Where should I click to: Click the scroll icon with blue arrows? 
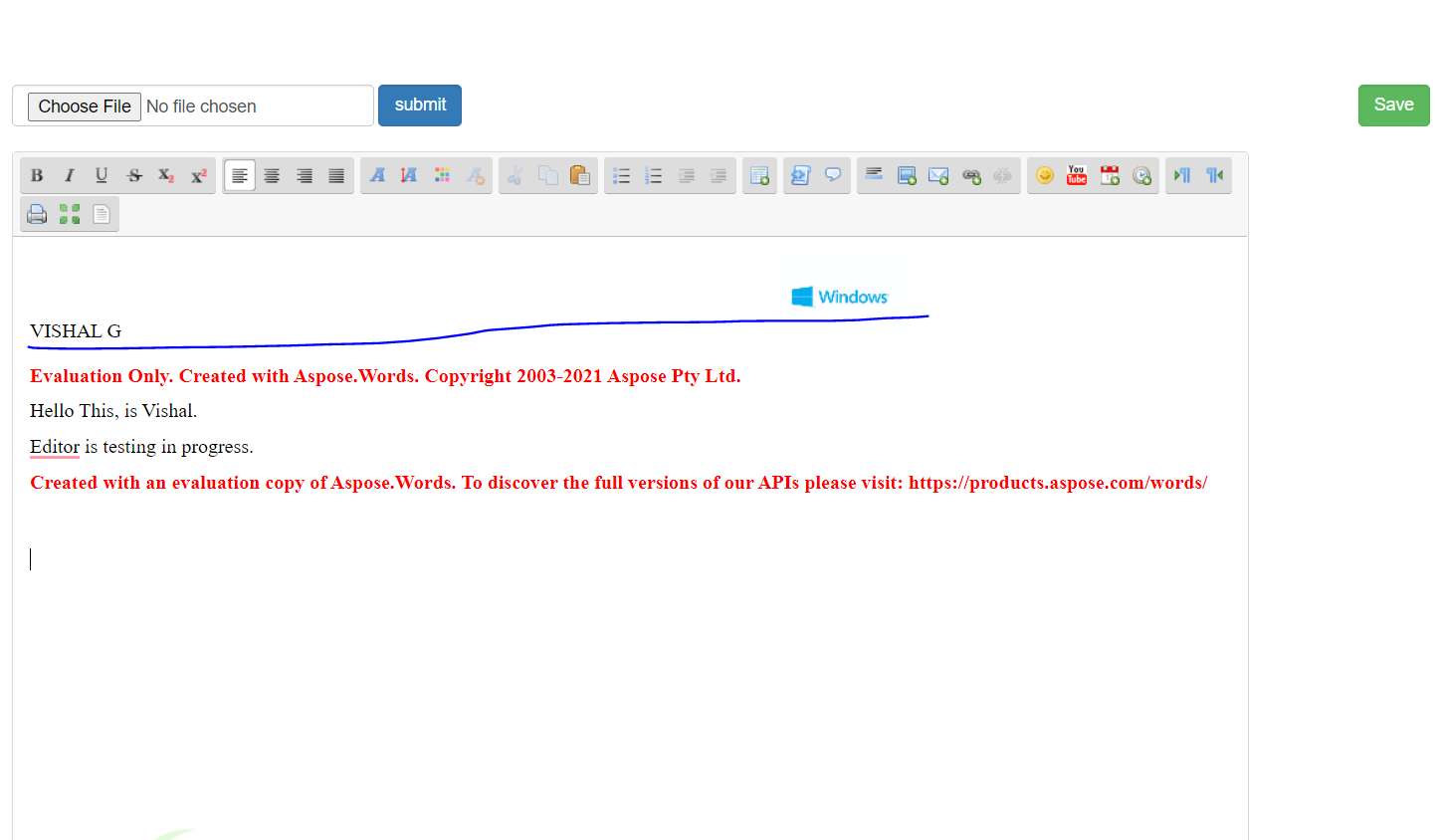800,176
